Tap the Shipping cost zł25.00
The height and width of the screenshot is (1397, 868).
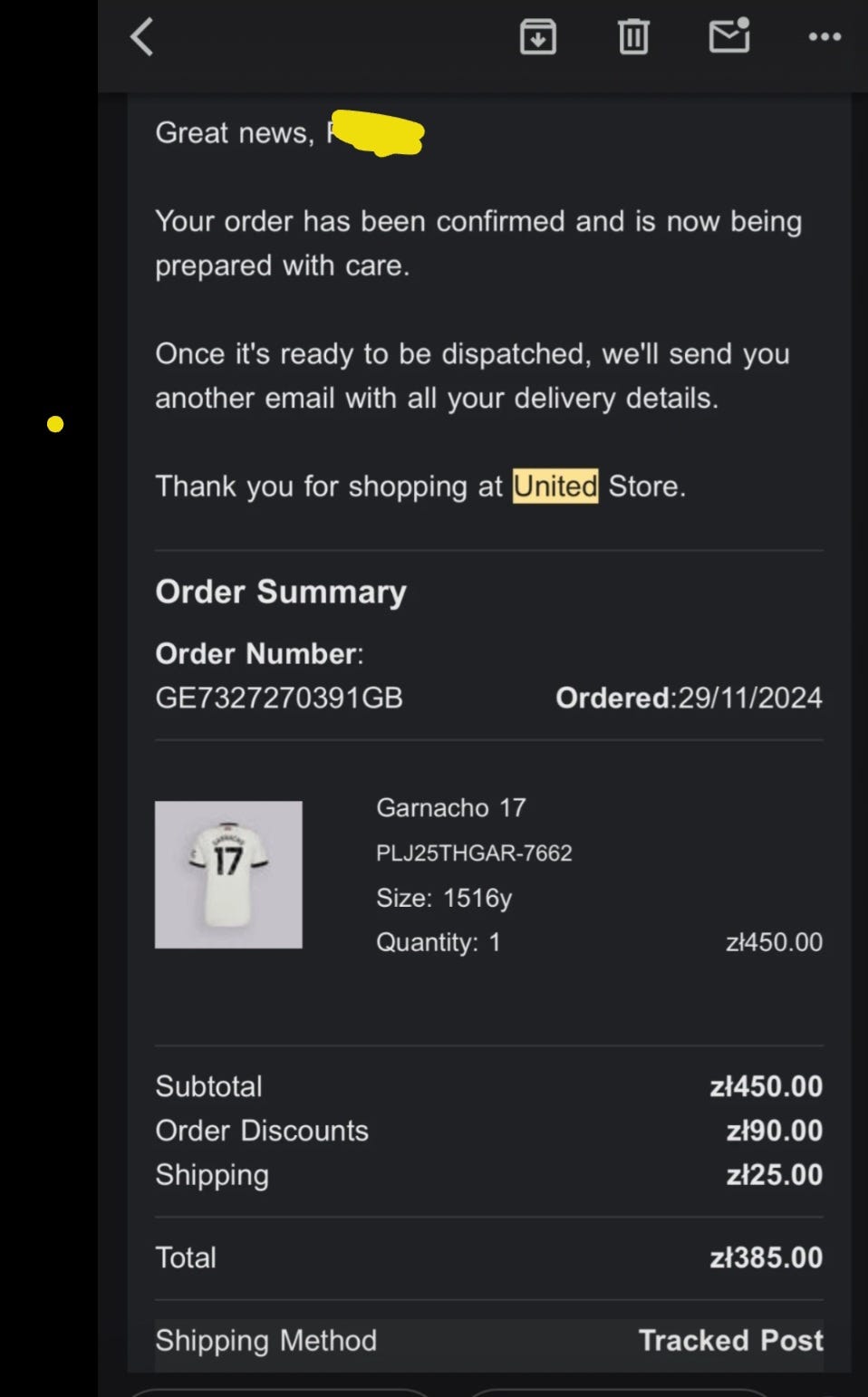tap(775, 1175)
